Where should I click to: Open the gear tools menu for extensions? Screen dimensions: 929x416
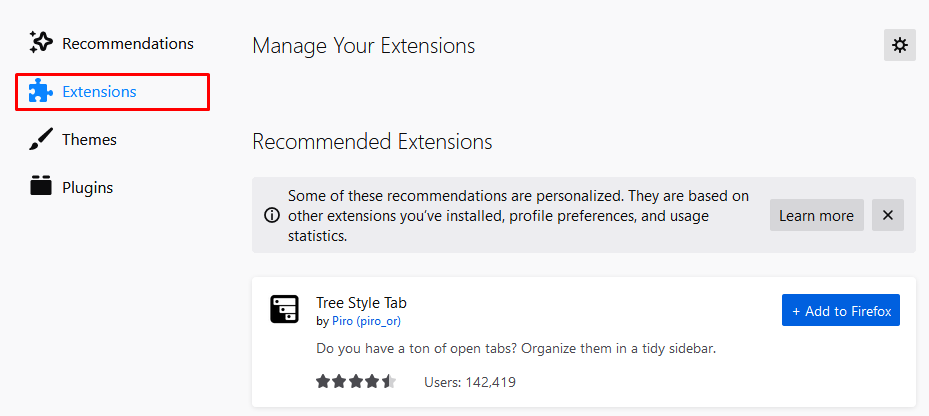pyautogui.click(x=899, y=45)
